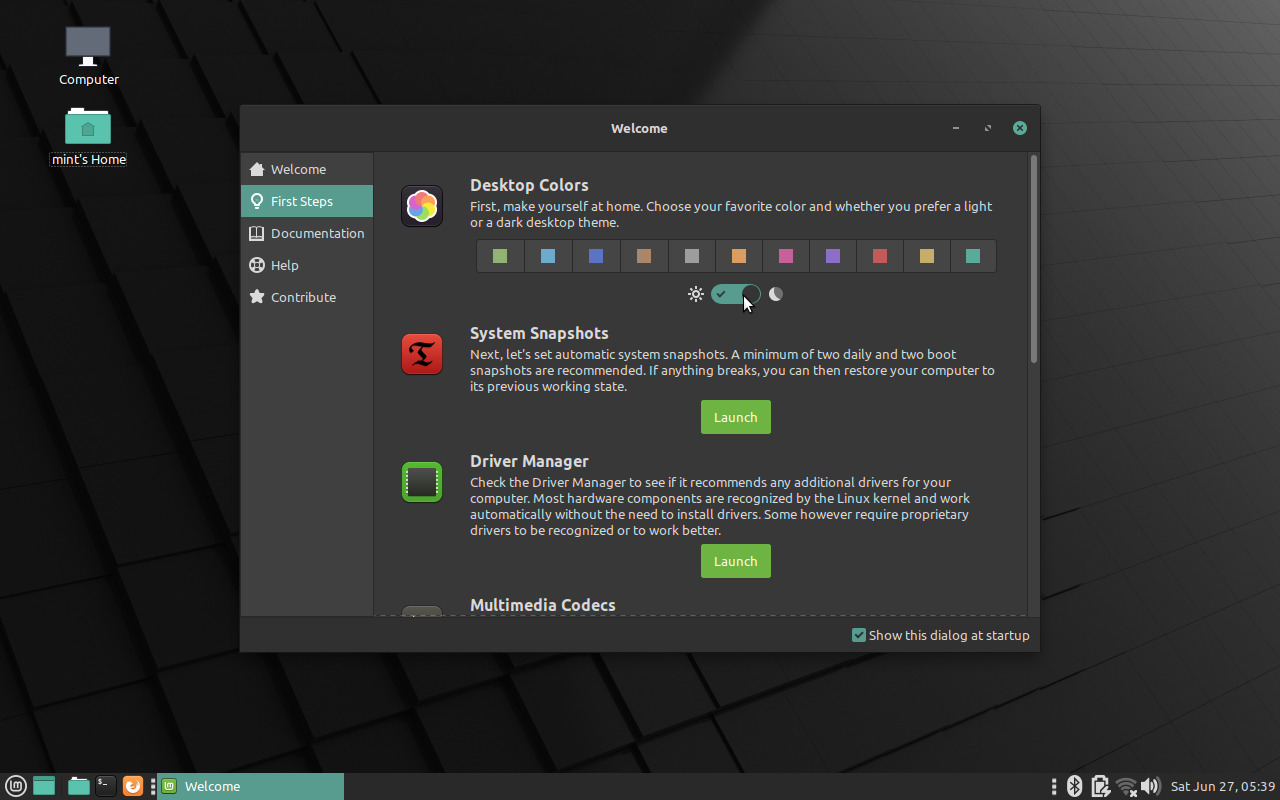Open the Contribute section
Screen dimensions: 1280x800
303,297
